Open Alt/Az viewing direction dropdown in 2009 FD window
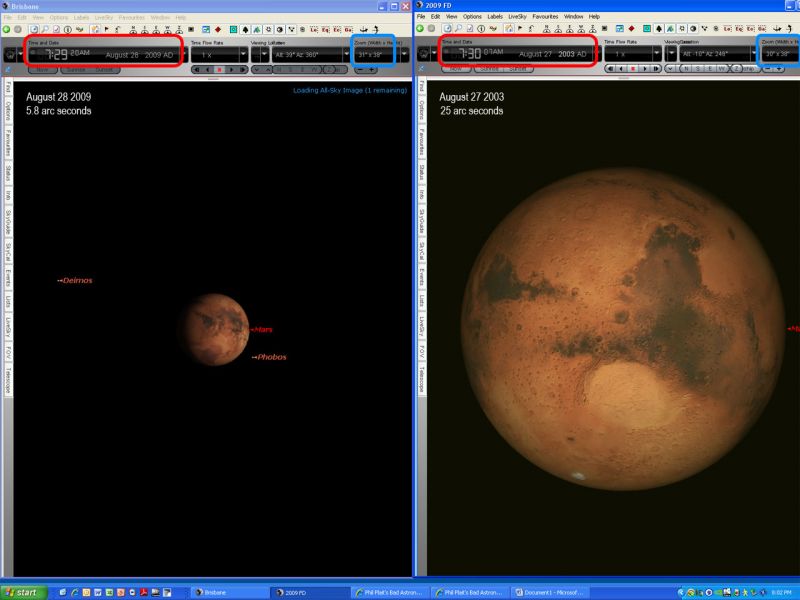The height and width of the screenshot is (600, 800). click(x=754, y=53)
